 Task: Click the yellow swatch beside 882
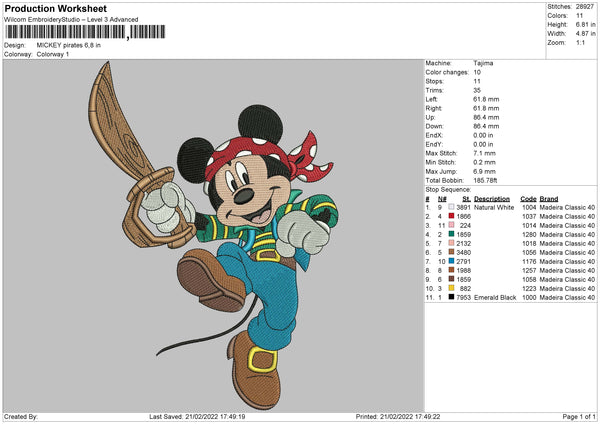point(452,288)
